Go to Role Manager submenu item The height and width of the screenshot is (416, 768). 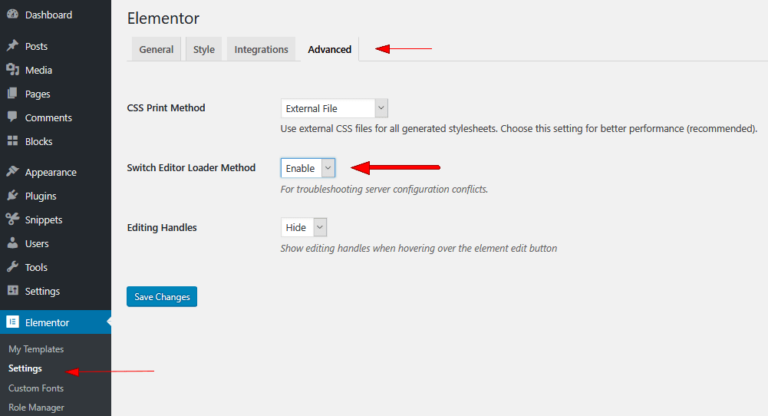[36, 407]
